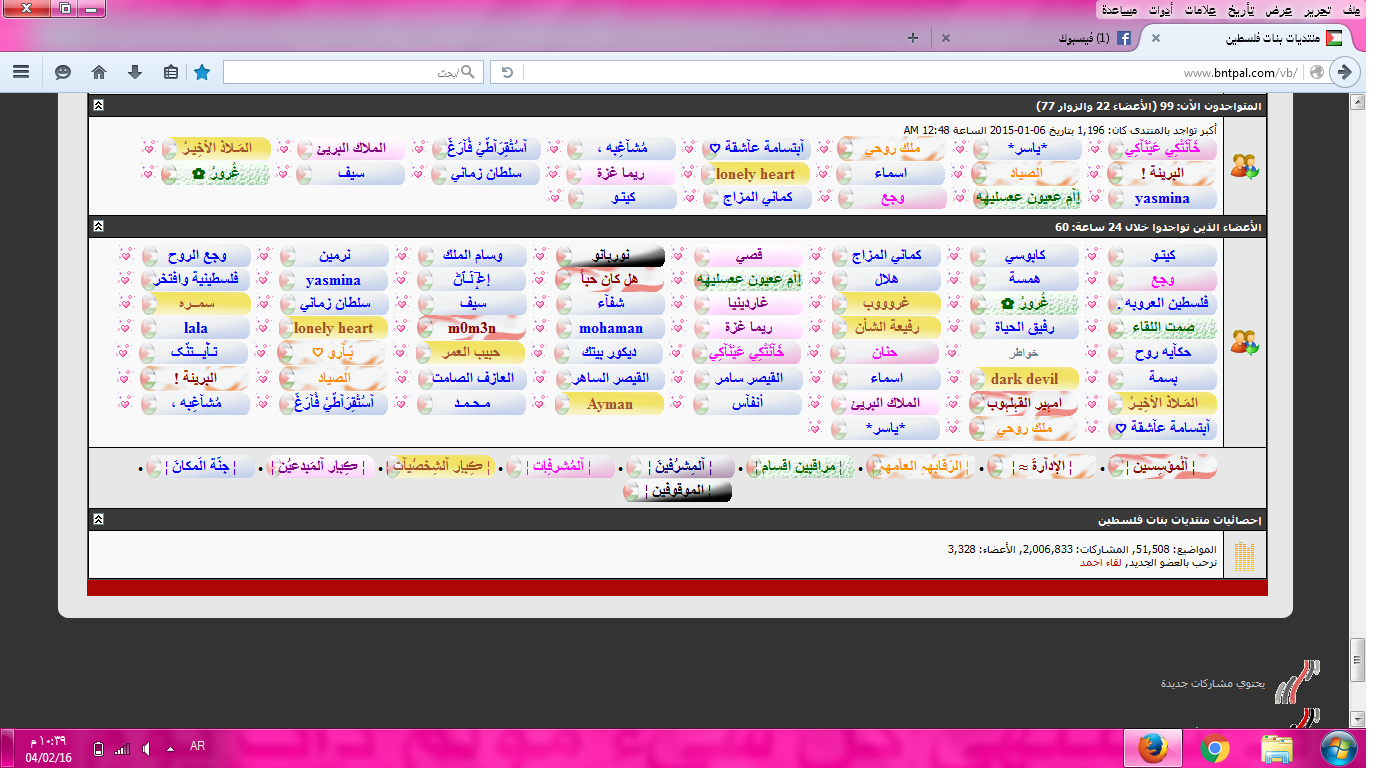This screenshot has width=1376, height=774.
Task: Click the volume speaker tray icon
Action: point(147,748)
